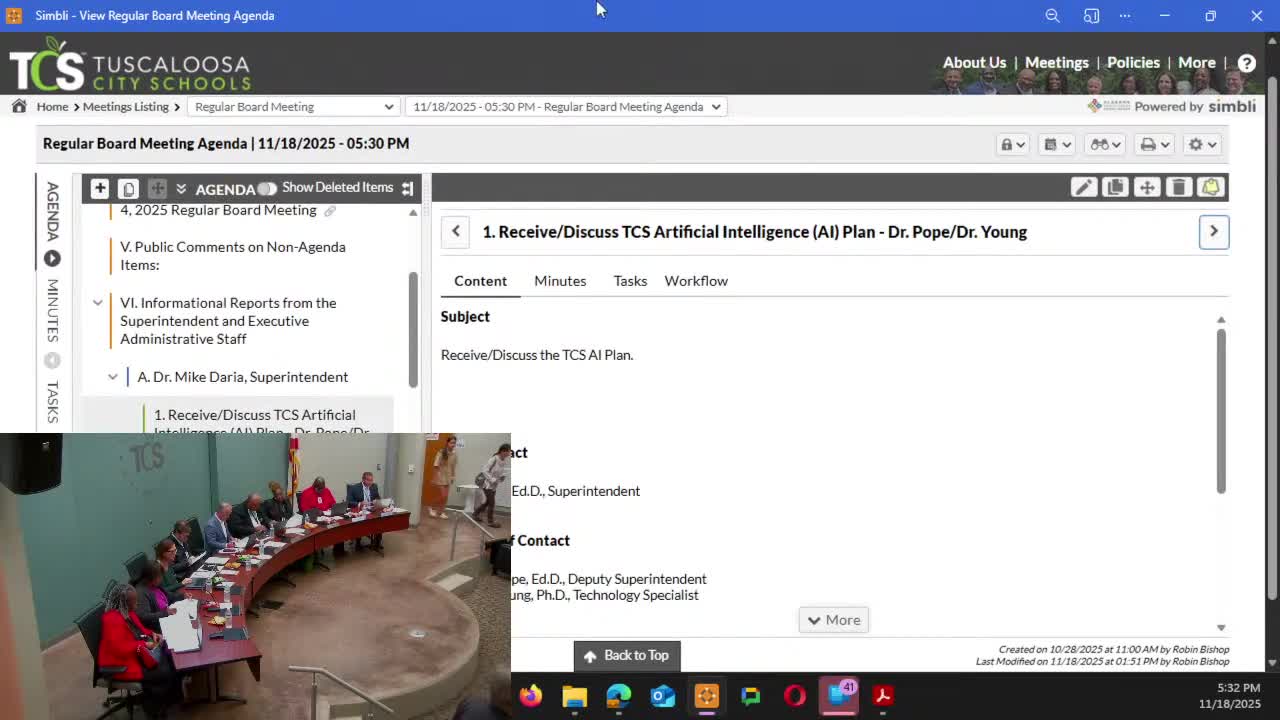Viewport: 1280px width, 720px height.
Task: Open File Explorer from the taskbar
Action: pos(574,696)
